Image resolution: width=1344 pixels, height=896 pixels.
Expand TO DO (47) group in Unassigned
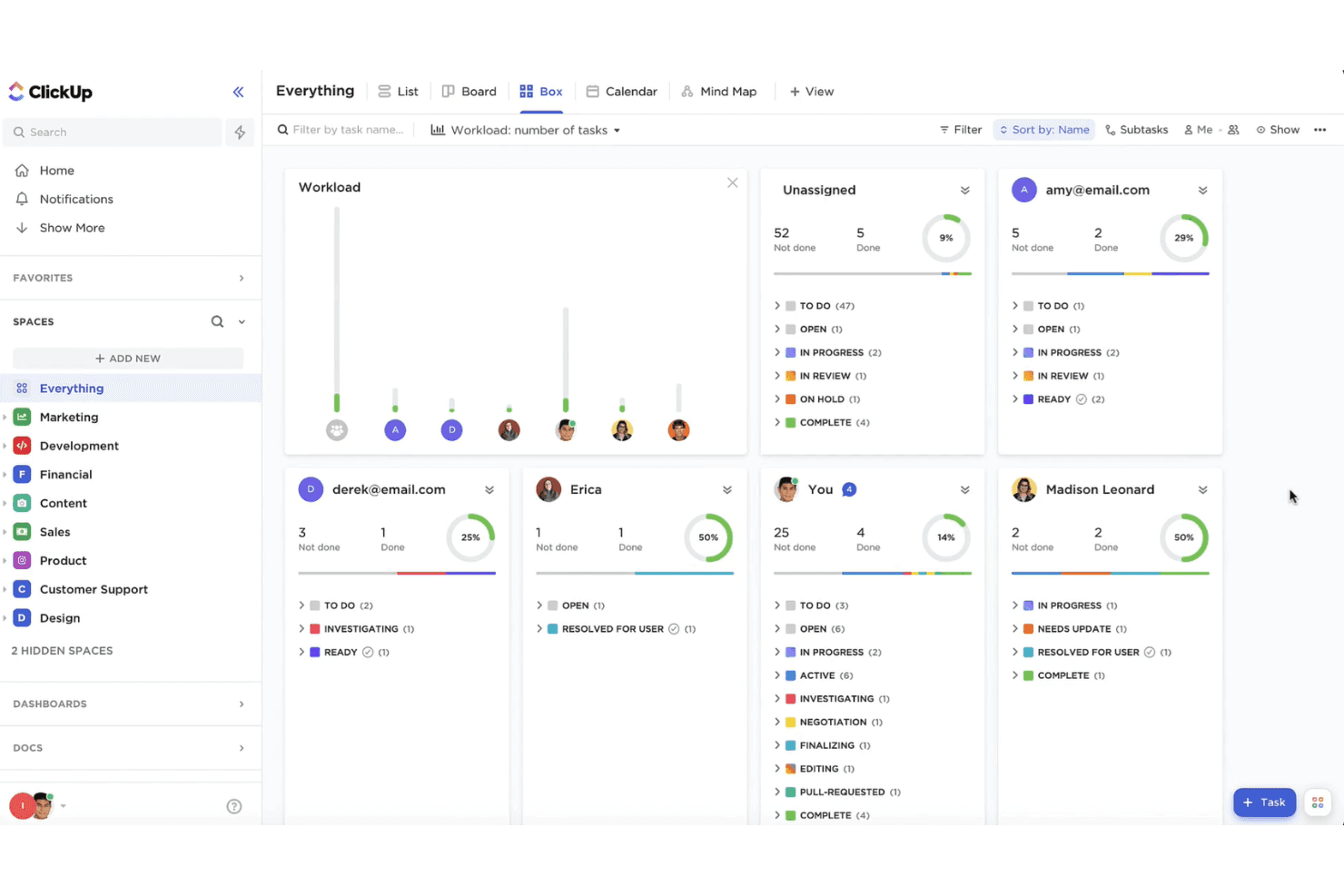(777, 306)
